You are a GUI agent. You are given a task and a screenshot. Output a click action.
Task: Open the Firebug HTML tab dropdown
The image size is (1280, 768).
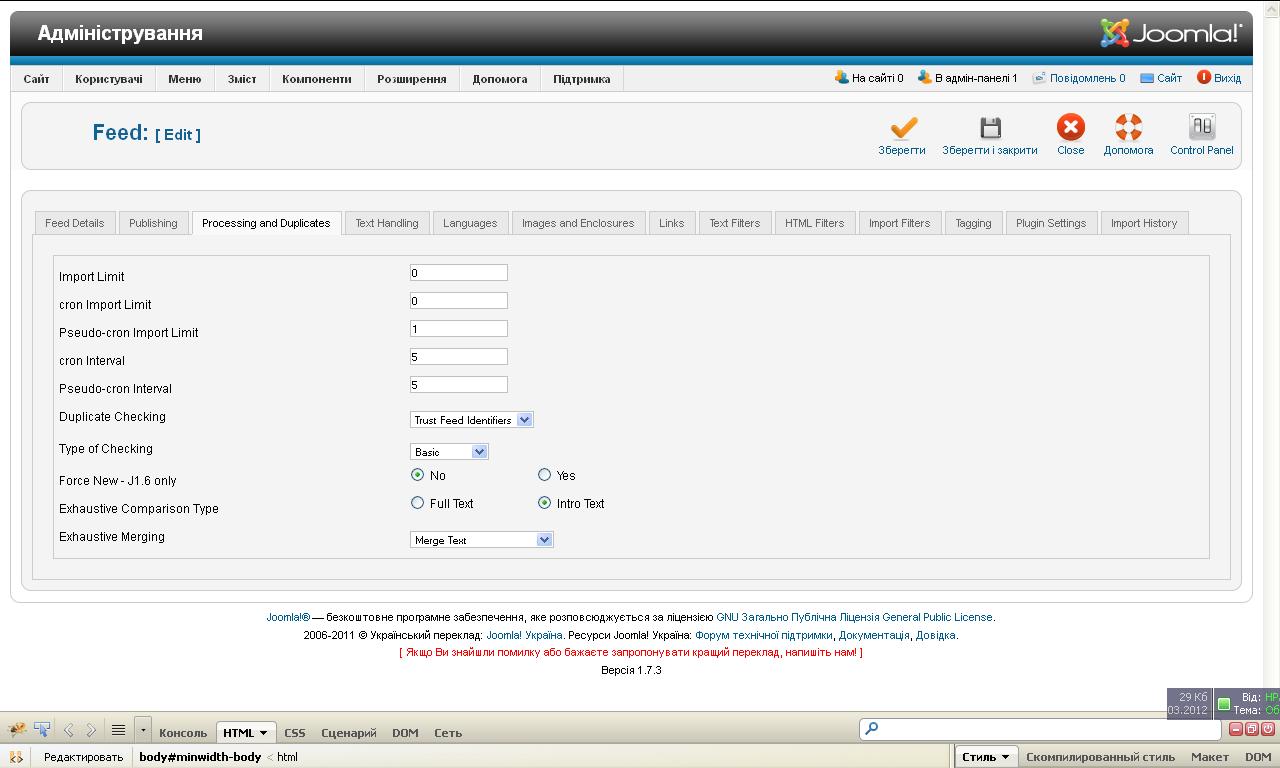click(x=264, y=733)
